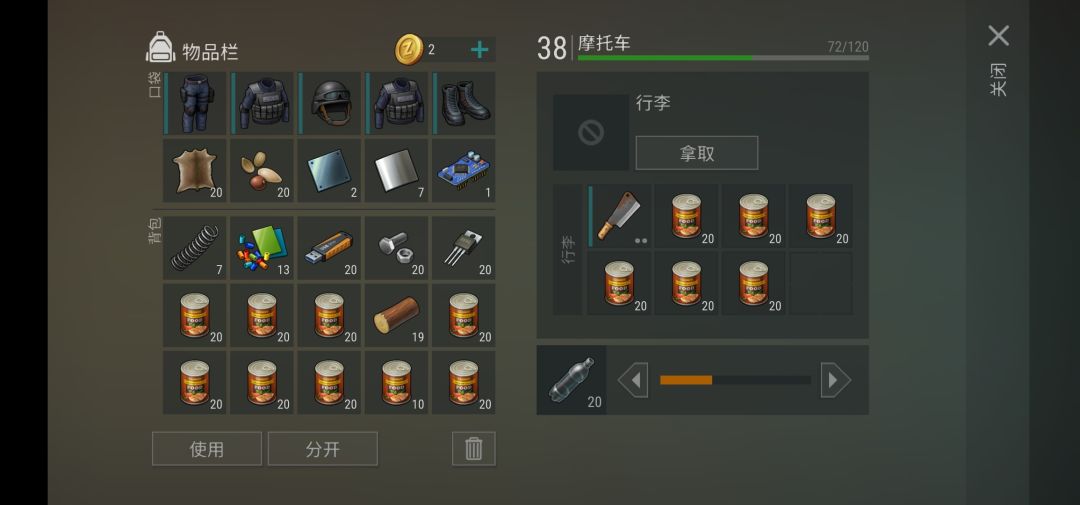The image size is (1080, 505).
Task: Select the USB flash drive item
Action: [x=329, y=248]
